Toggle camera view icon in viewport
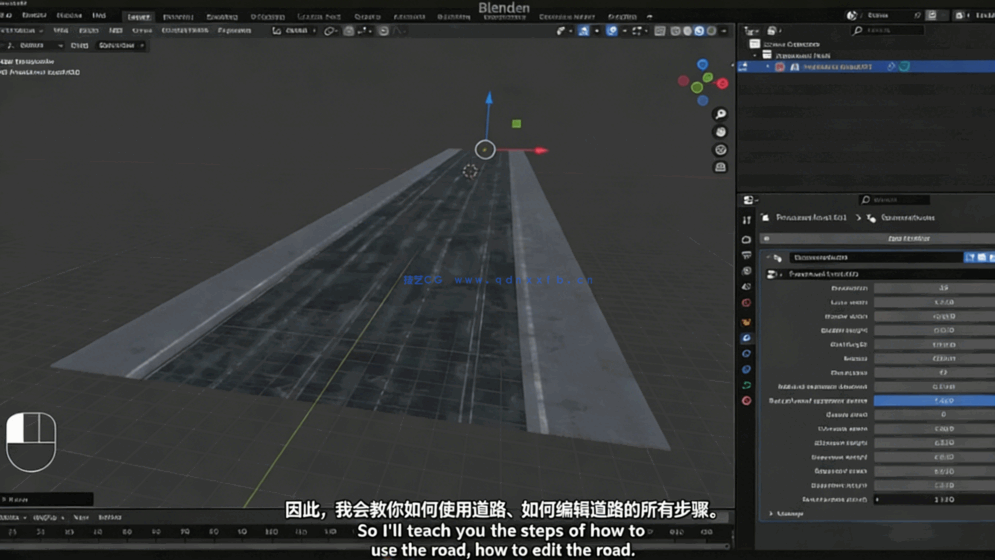Viewport: 995px width, 560px height. pyautogui.click(x=720, y=150)
